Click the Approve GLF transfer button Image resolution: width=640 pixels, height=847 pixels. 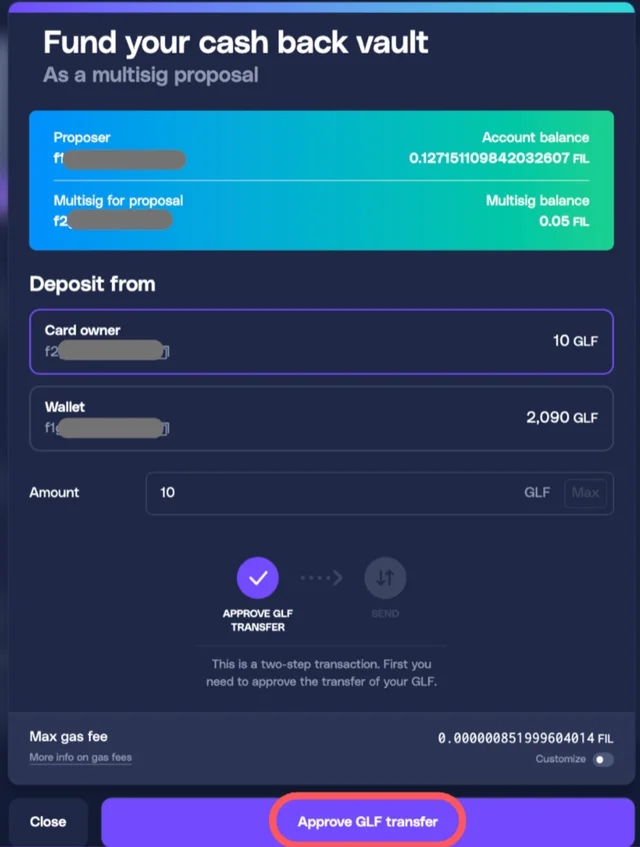pyautogui.click(x=367, y=822)
